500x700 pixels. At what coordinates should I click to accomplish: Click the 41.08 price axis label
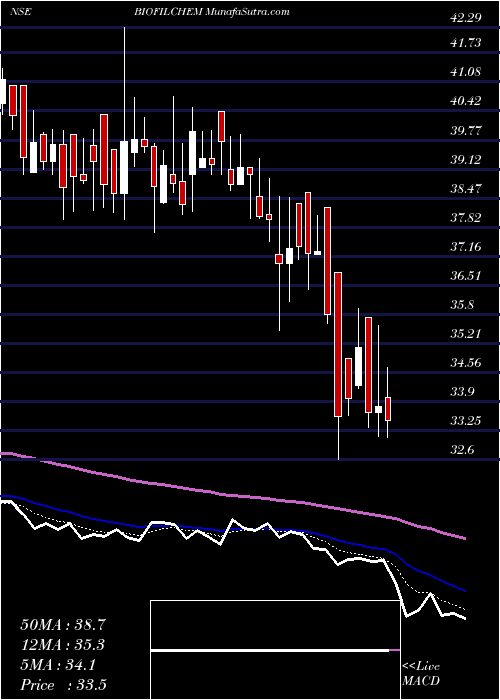coord(466,72)
